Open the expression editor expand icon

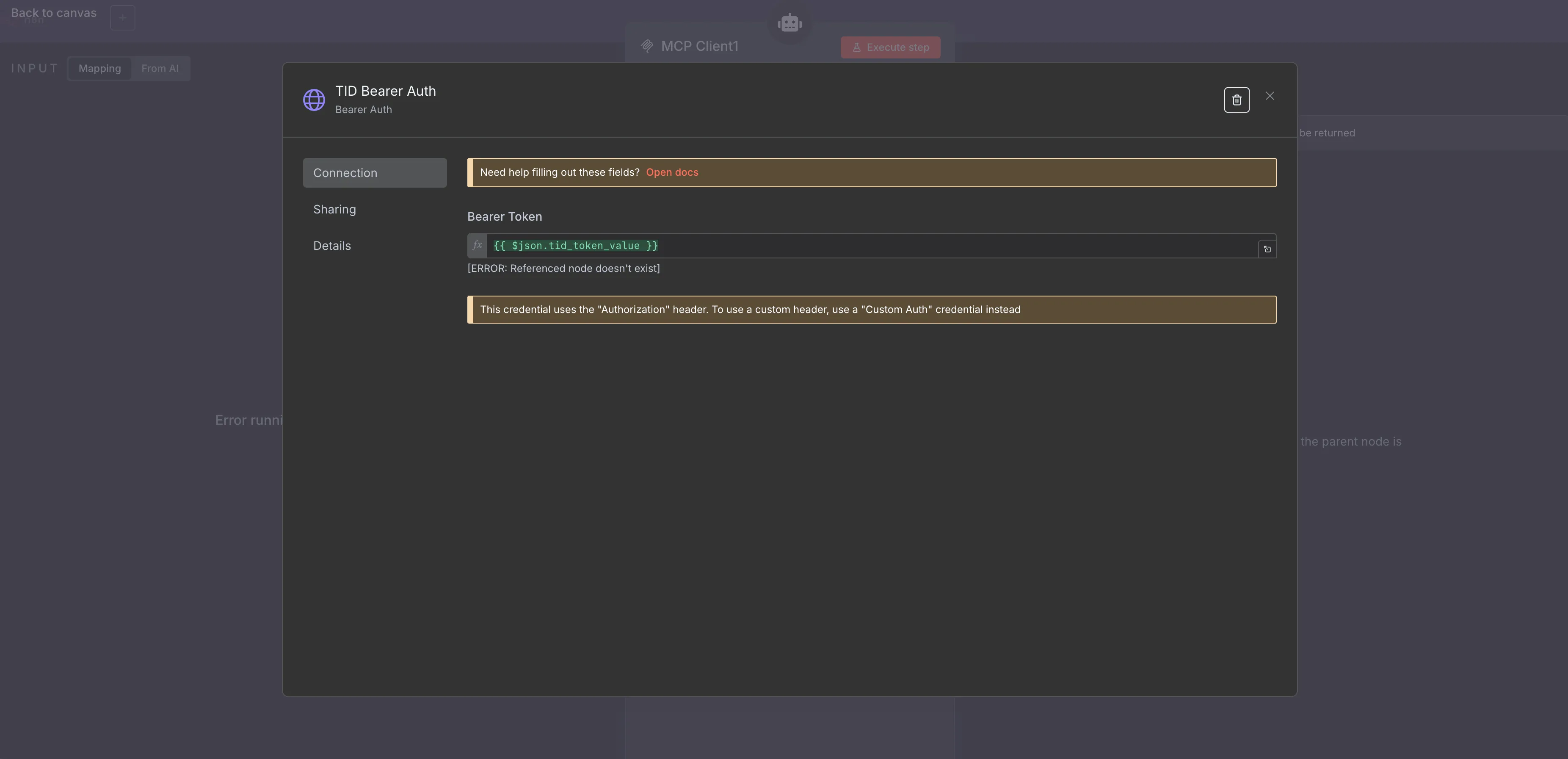[1267, 249]
